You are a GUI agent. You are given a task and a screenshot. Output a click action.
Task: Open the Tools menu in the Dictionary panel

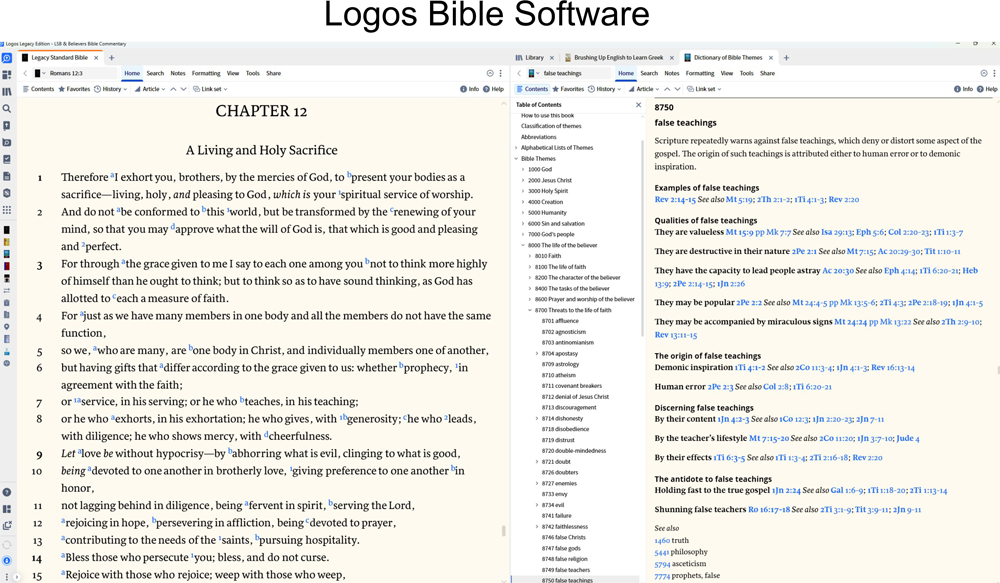(747, 73)
